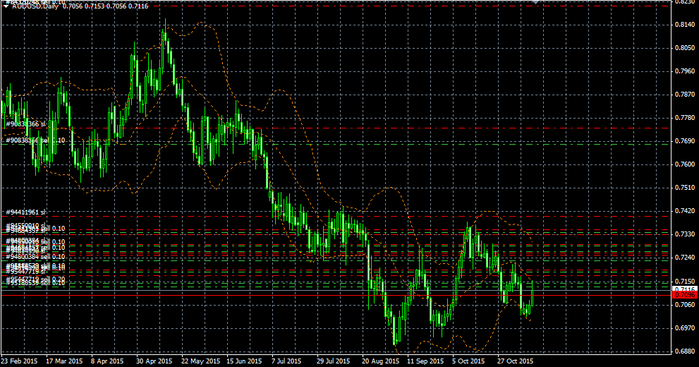Click the 17 Mar 2015 date label
This screenshot has height=367, width=699.
(64, 361)
